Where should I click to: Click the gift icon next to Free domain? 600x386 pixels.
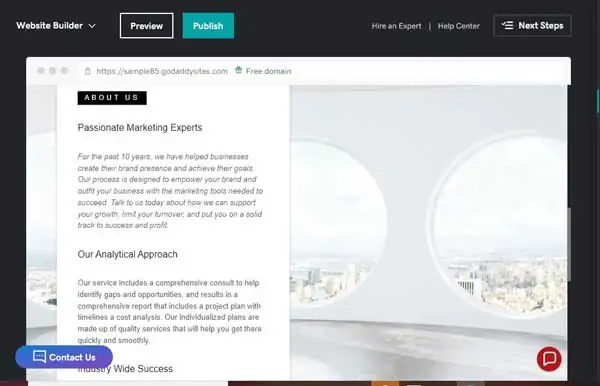click(x=238, y=70)
